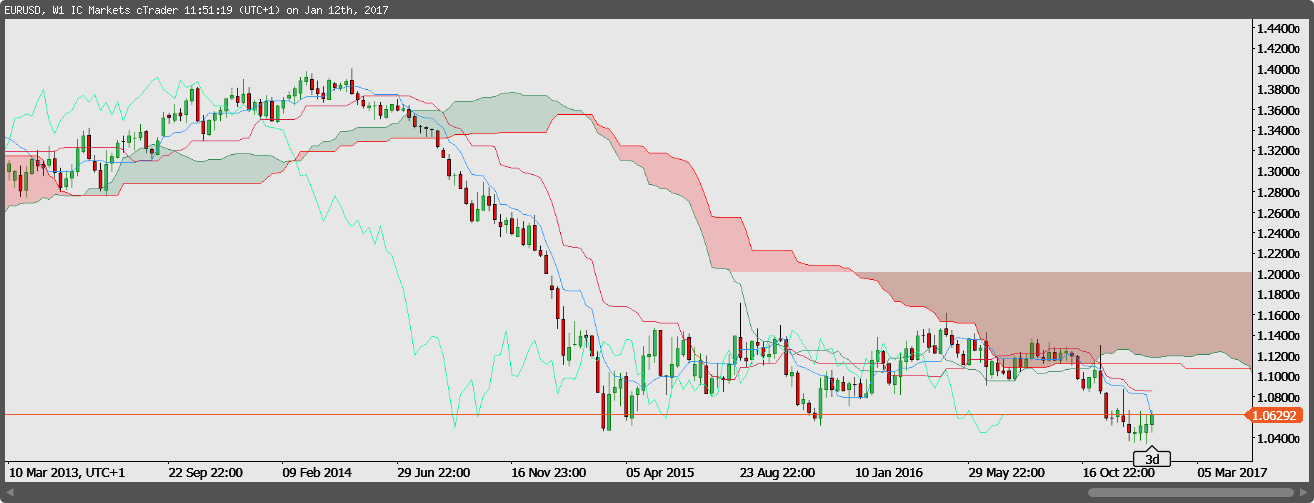Select the orange 1.06292 current price tag
The image size is (1314, 503).
[x=1275, y=414]
